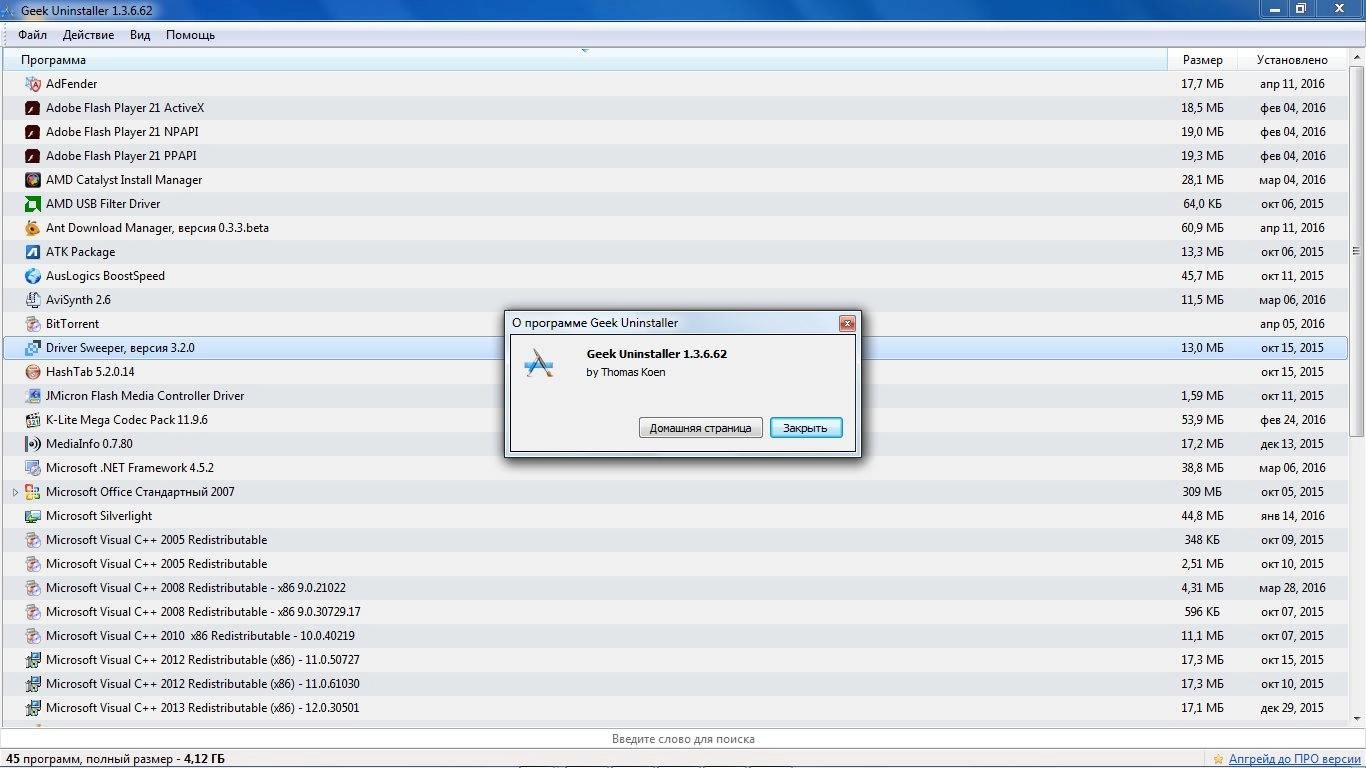Viewport: 1366px width, 768px height.
Task: Click the AdFender program icon
Action: [x=33, y=84]
